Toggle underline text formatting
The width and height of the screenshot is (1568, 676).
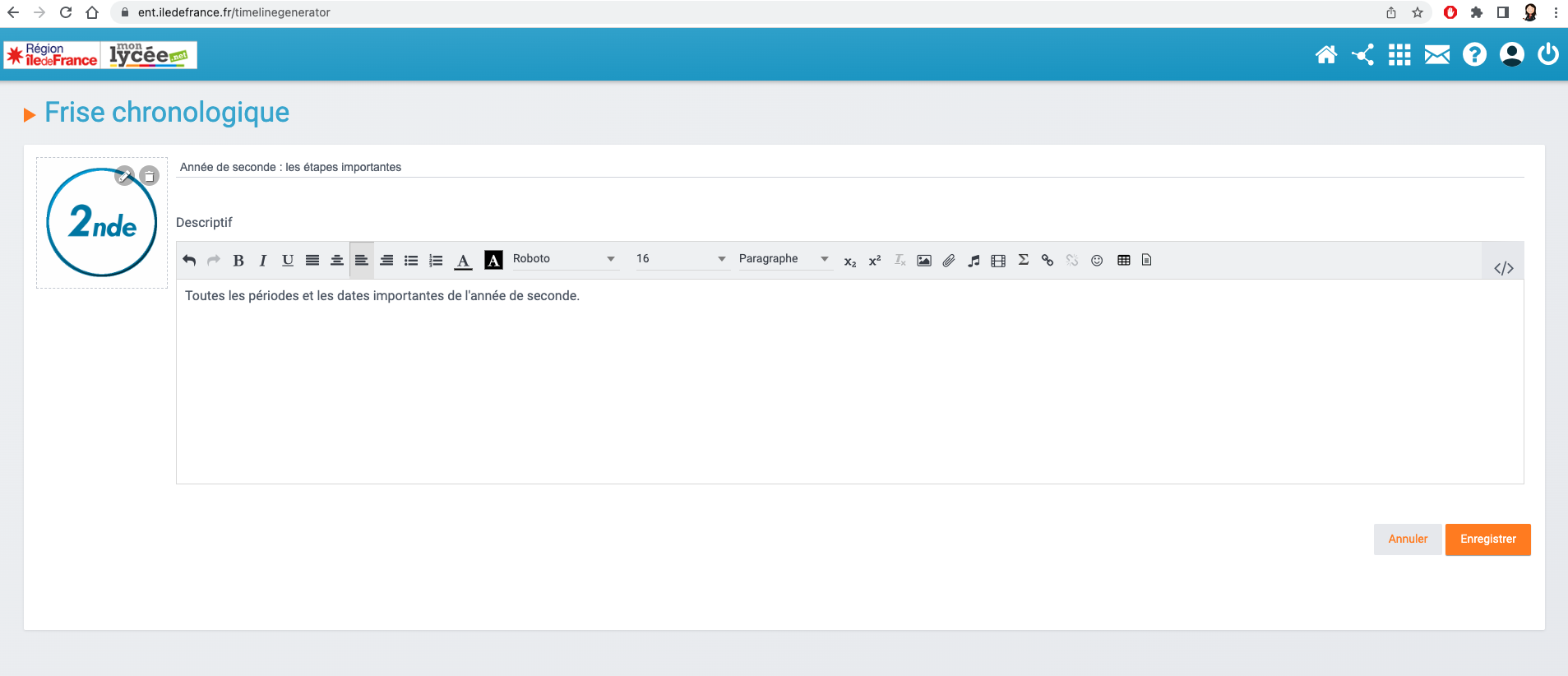[287, 261]
